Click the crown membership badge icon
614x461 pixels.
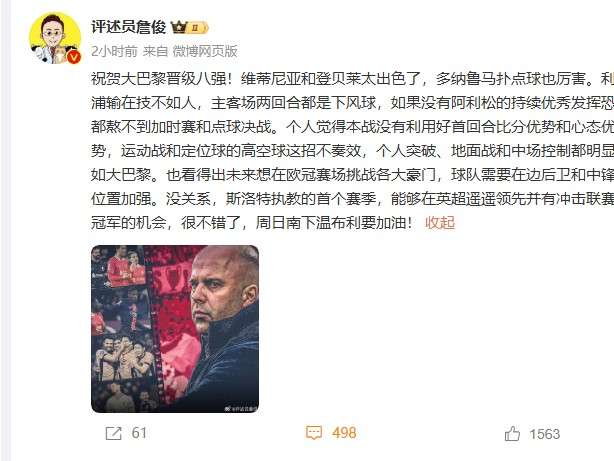coord(179,27)
